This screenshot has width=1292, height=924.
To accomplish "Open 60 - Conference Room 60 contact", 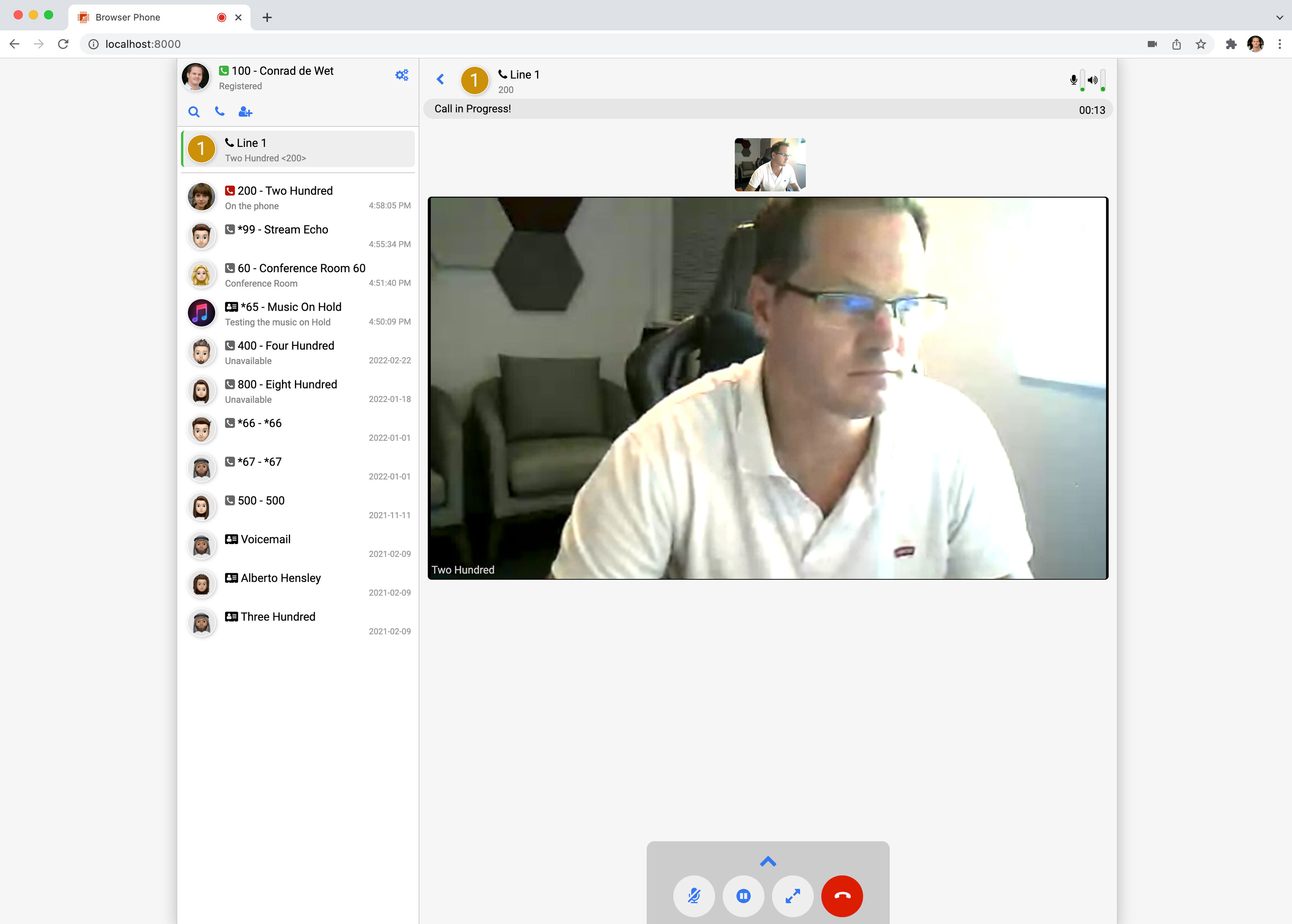I will coord(298,275).
